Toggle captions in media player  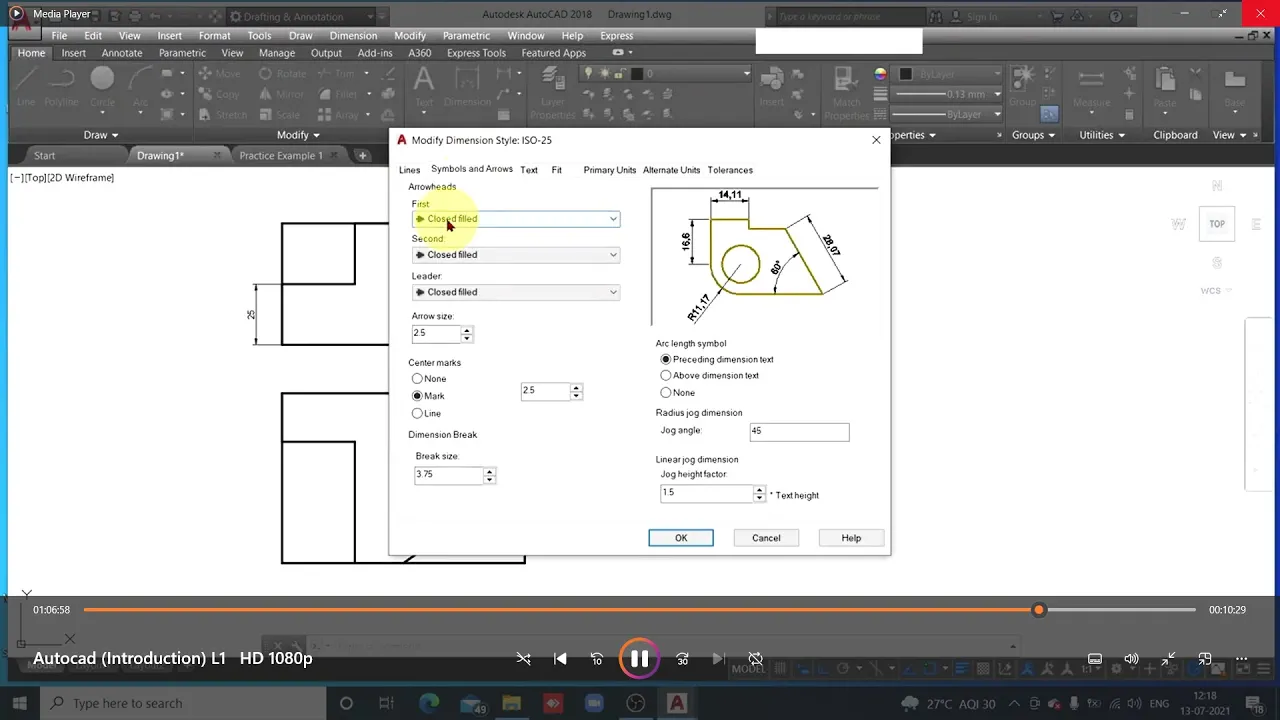click(x=1095, y=659)
